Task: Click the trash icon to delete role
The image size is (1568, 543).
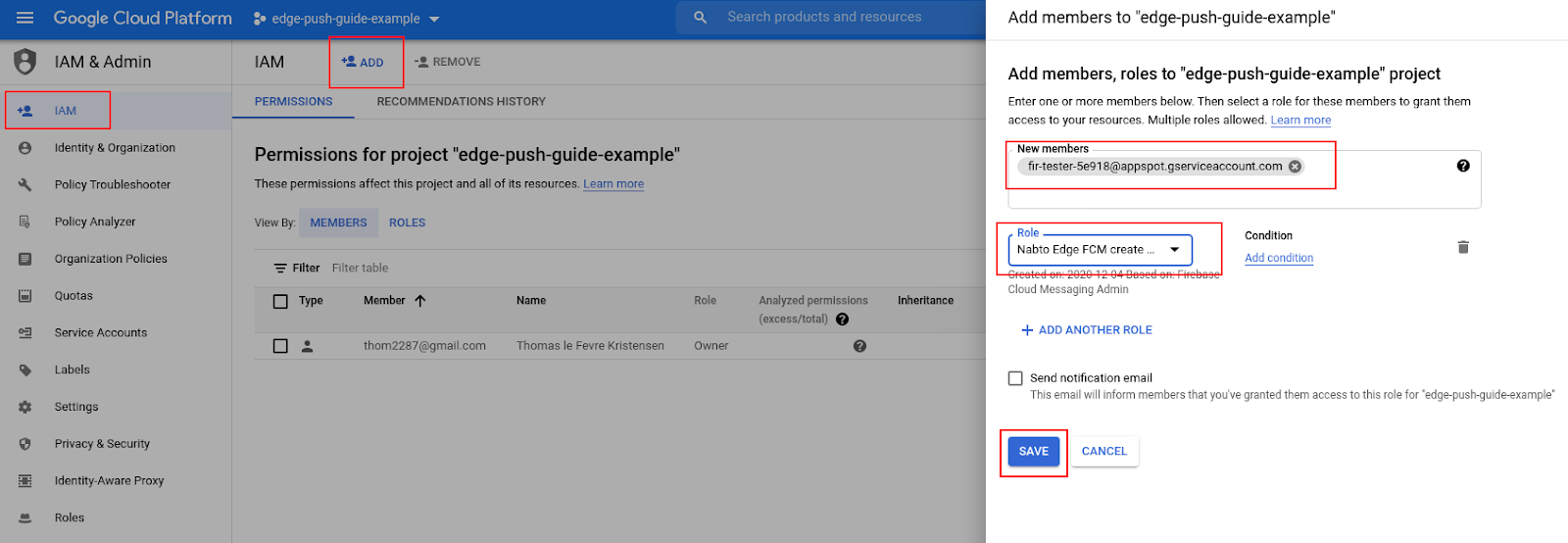Action: 1463,247
